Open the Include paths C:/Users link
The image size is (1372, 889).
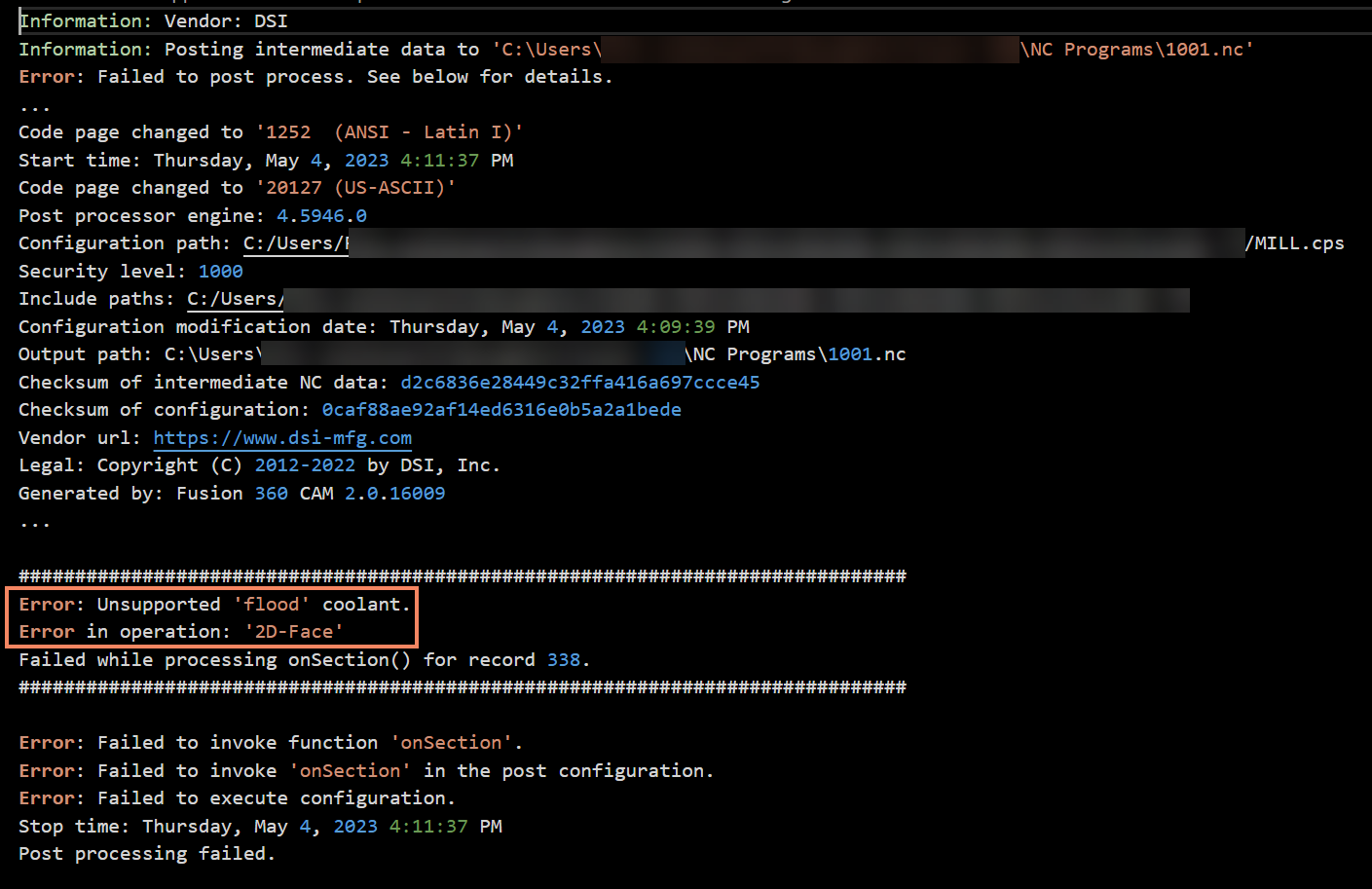coord(234,299)
